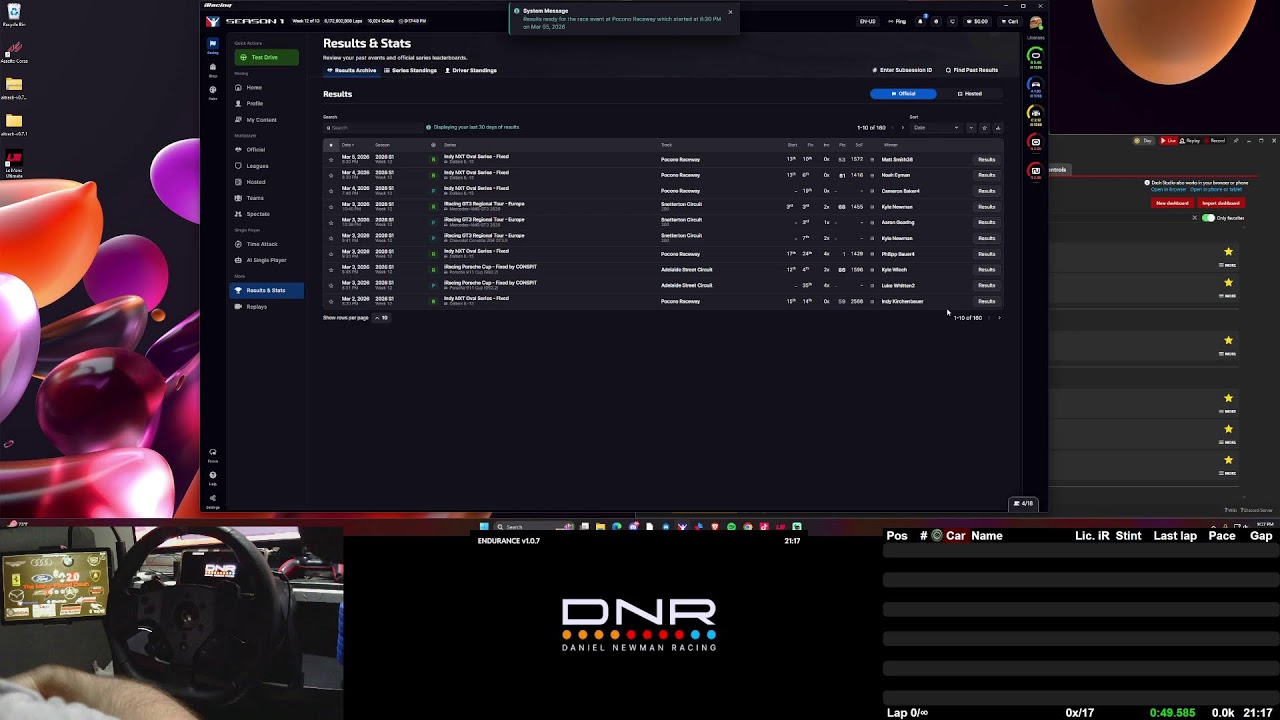This screenshot has height=720, width=1280.
Task: Click New dashboard in Dash Studio window
Action: [1172, 203]
